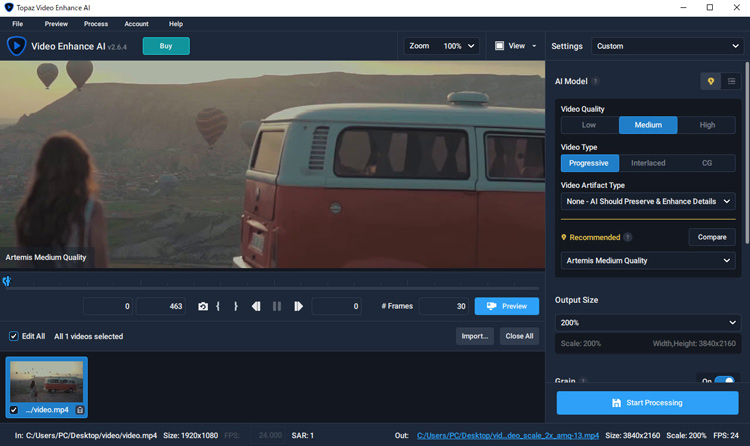This screenshot has width=750, height=446.
Task: Select Interlaced video type
Action: [x=648, y=163]
